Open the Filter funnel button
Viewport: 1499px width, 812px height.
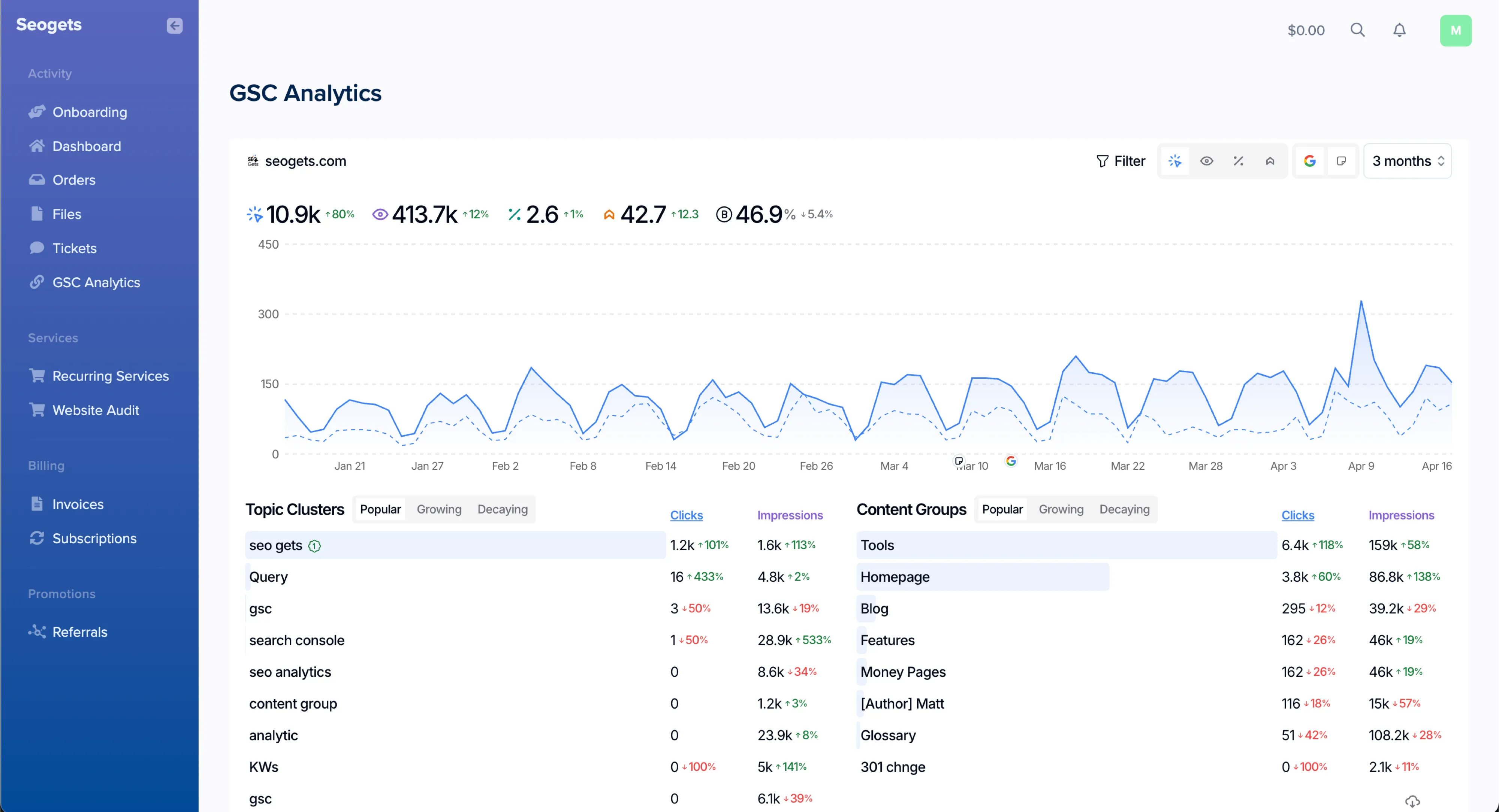click(1120, 161)
